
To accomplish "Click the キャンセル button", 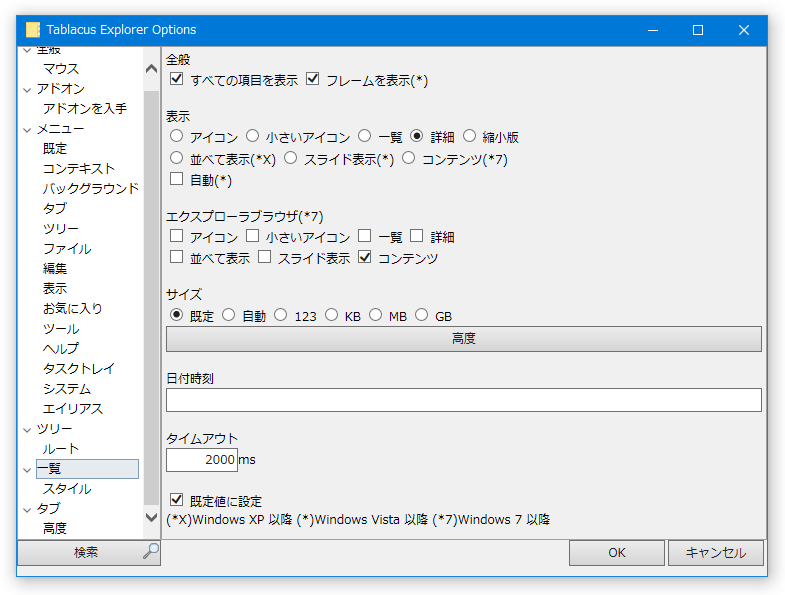I will point(716,552).
